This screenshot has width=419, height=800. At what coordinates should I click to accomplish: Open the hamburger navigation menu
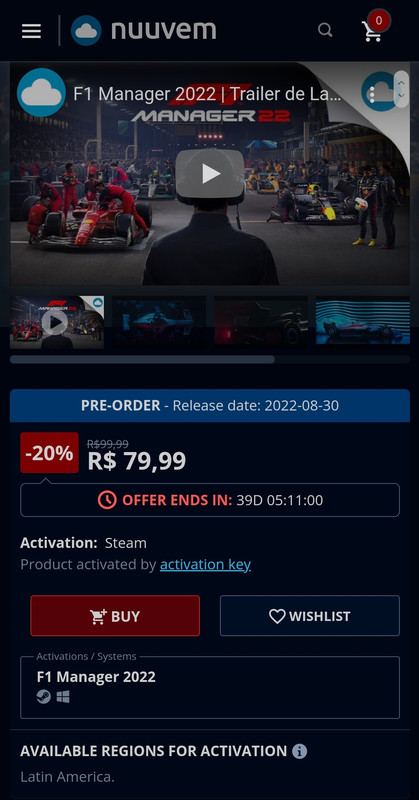point(31,31)
